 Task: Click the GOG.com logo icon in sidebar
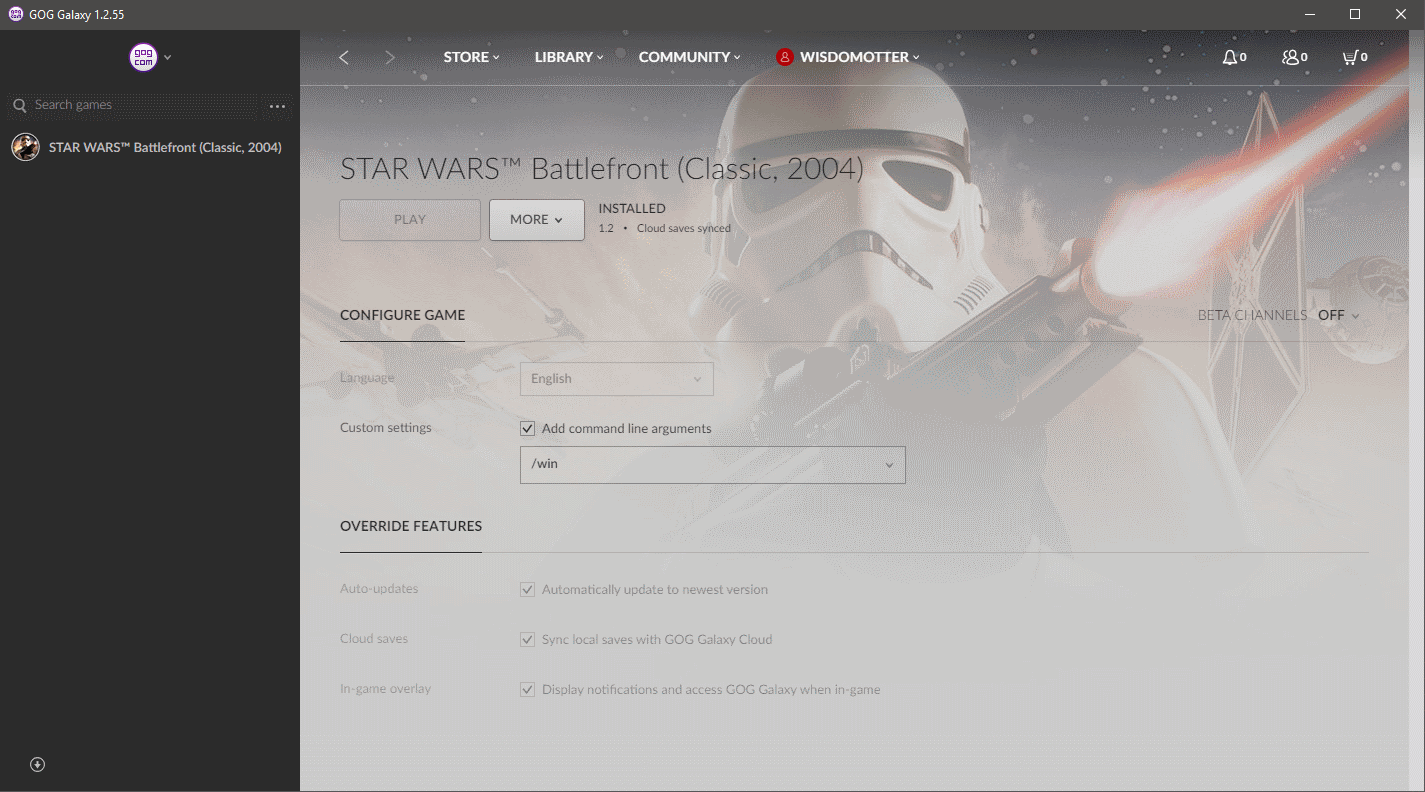click(144, 57)
